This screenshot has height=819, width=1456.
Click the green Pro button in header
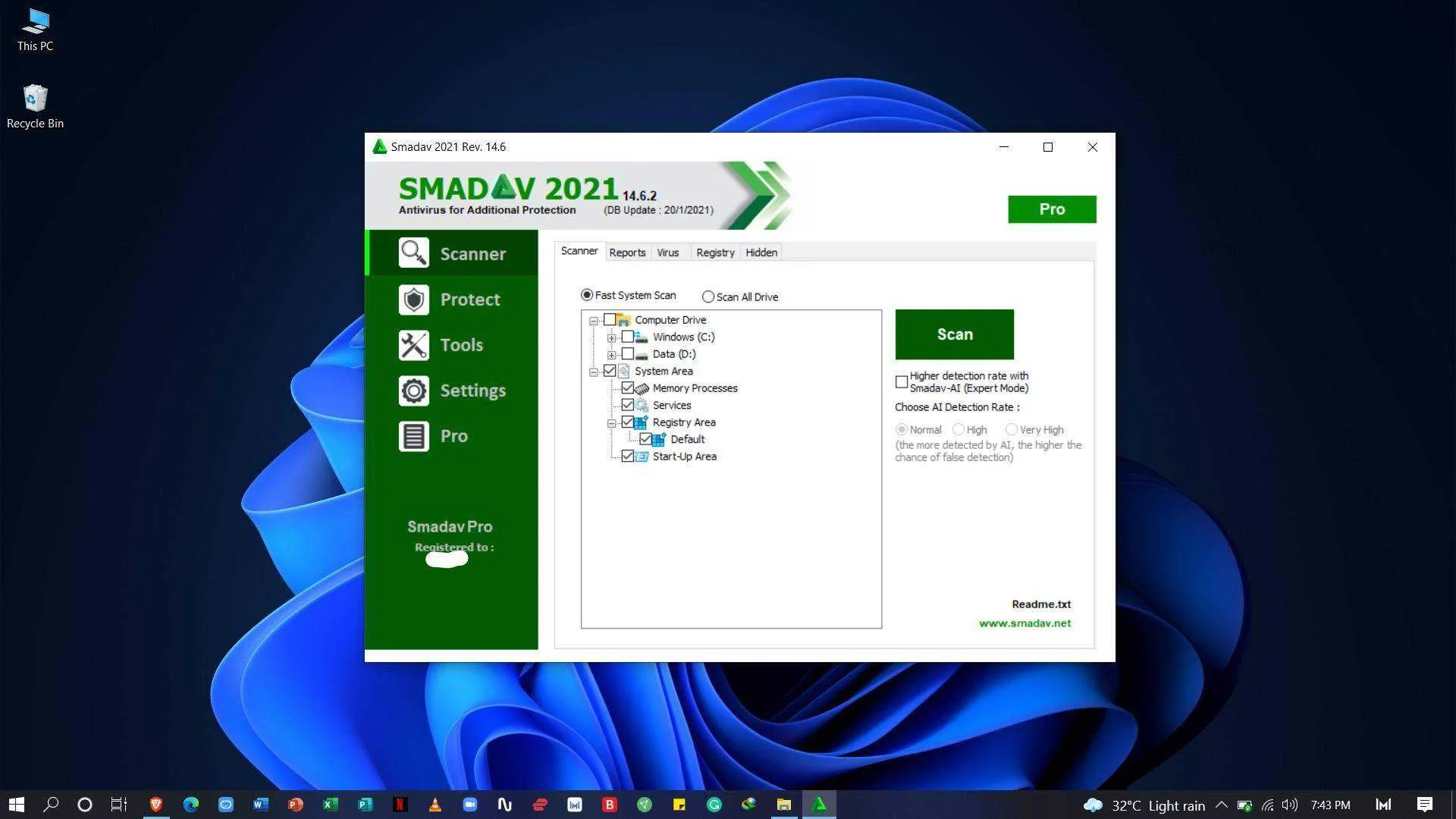point(1052,209)
